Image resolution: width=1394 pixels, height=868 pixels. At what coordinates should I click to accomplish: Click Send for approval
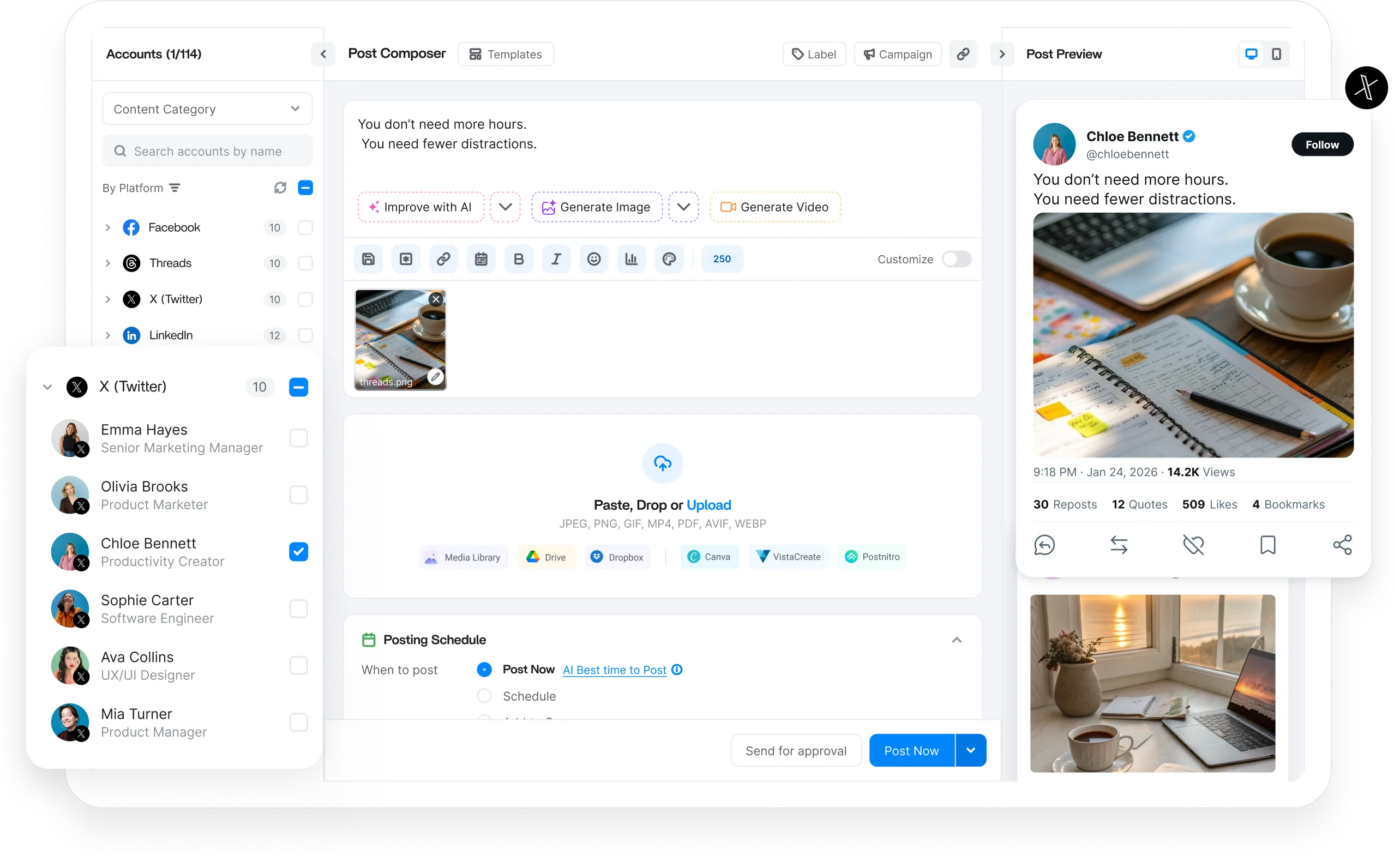pyautogui.click(x=796, y=751)
